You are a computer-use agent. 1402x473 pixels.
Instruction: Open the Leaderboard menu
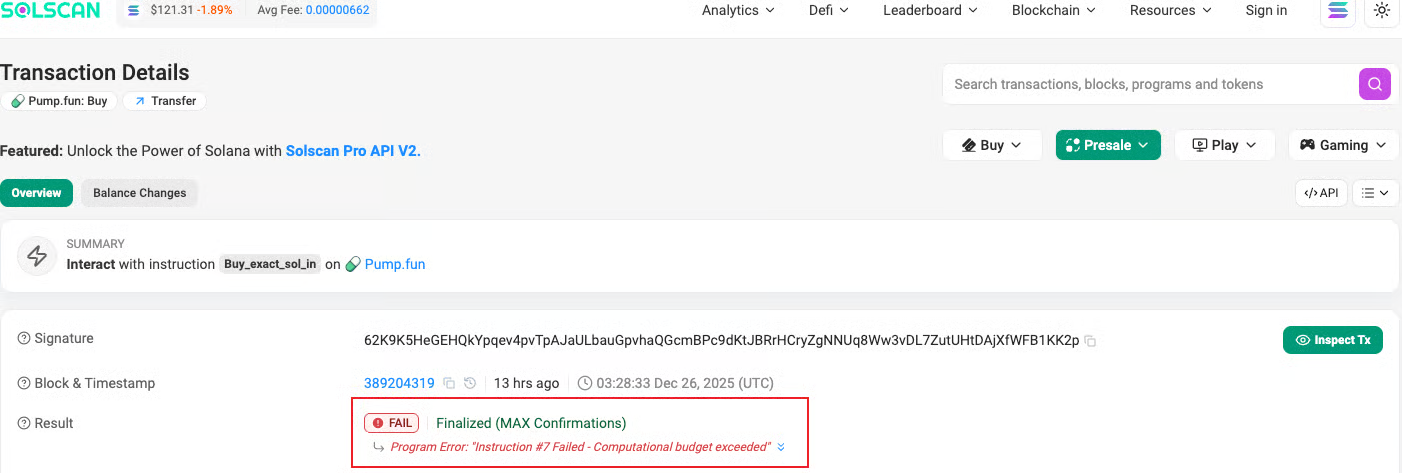[929, 11]
